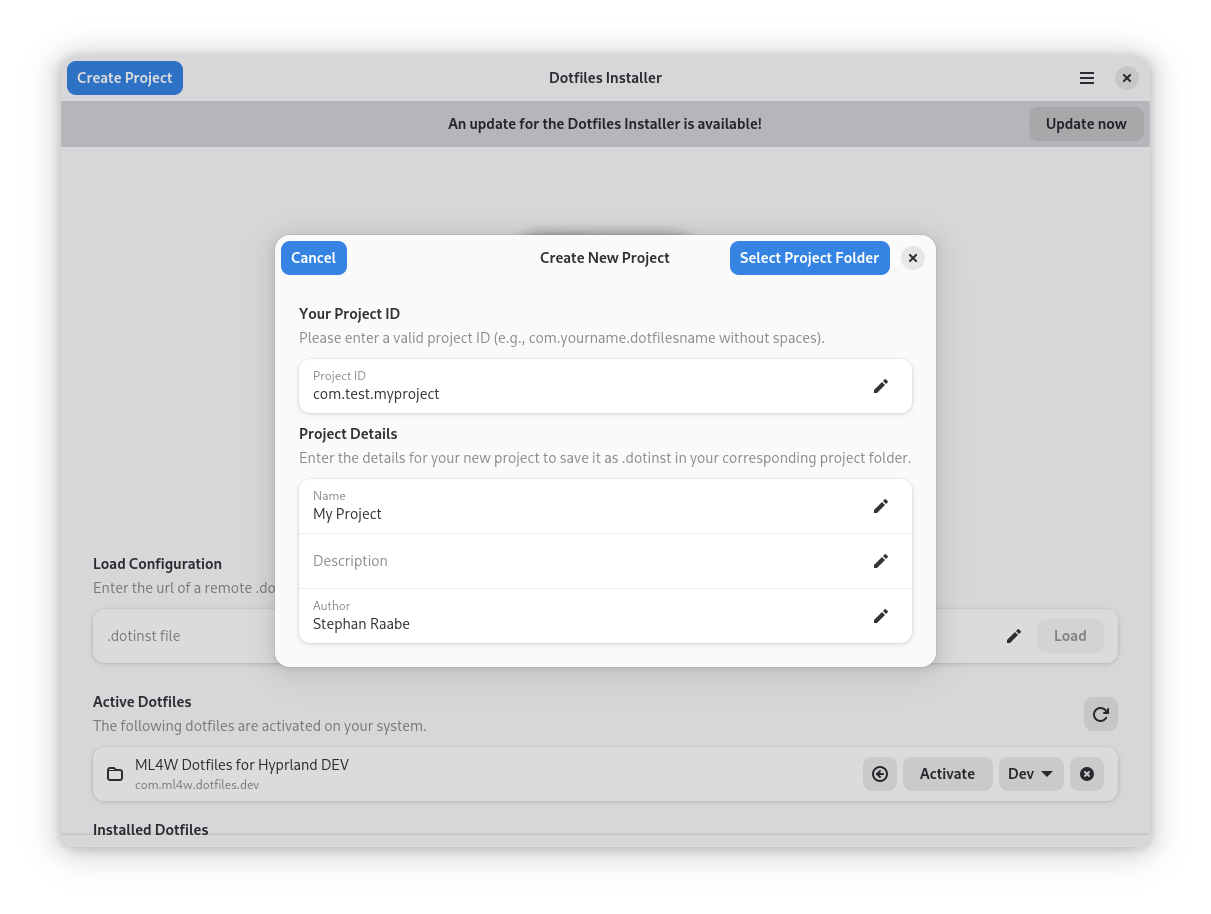Click the edit pencil next to Author

[x=880, y=616]
